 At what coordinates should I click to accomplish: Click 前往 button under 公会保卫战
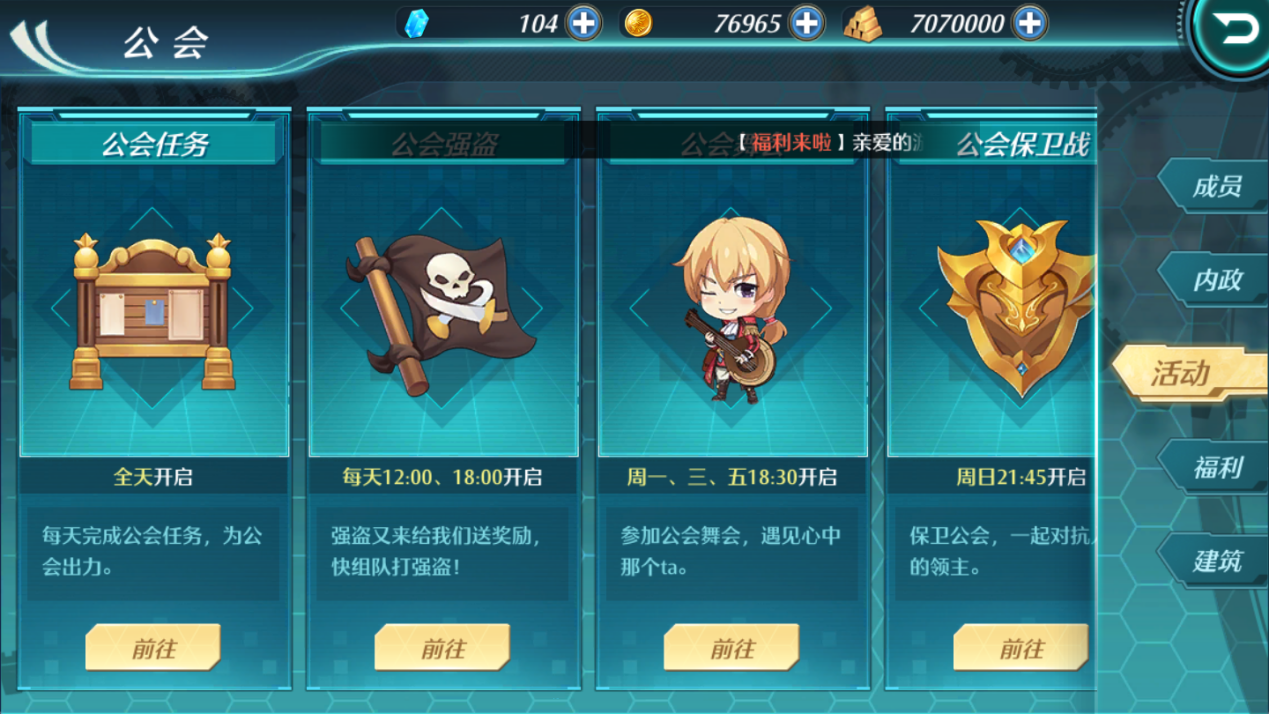pyautogui.click(x=1021, y=647)
